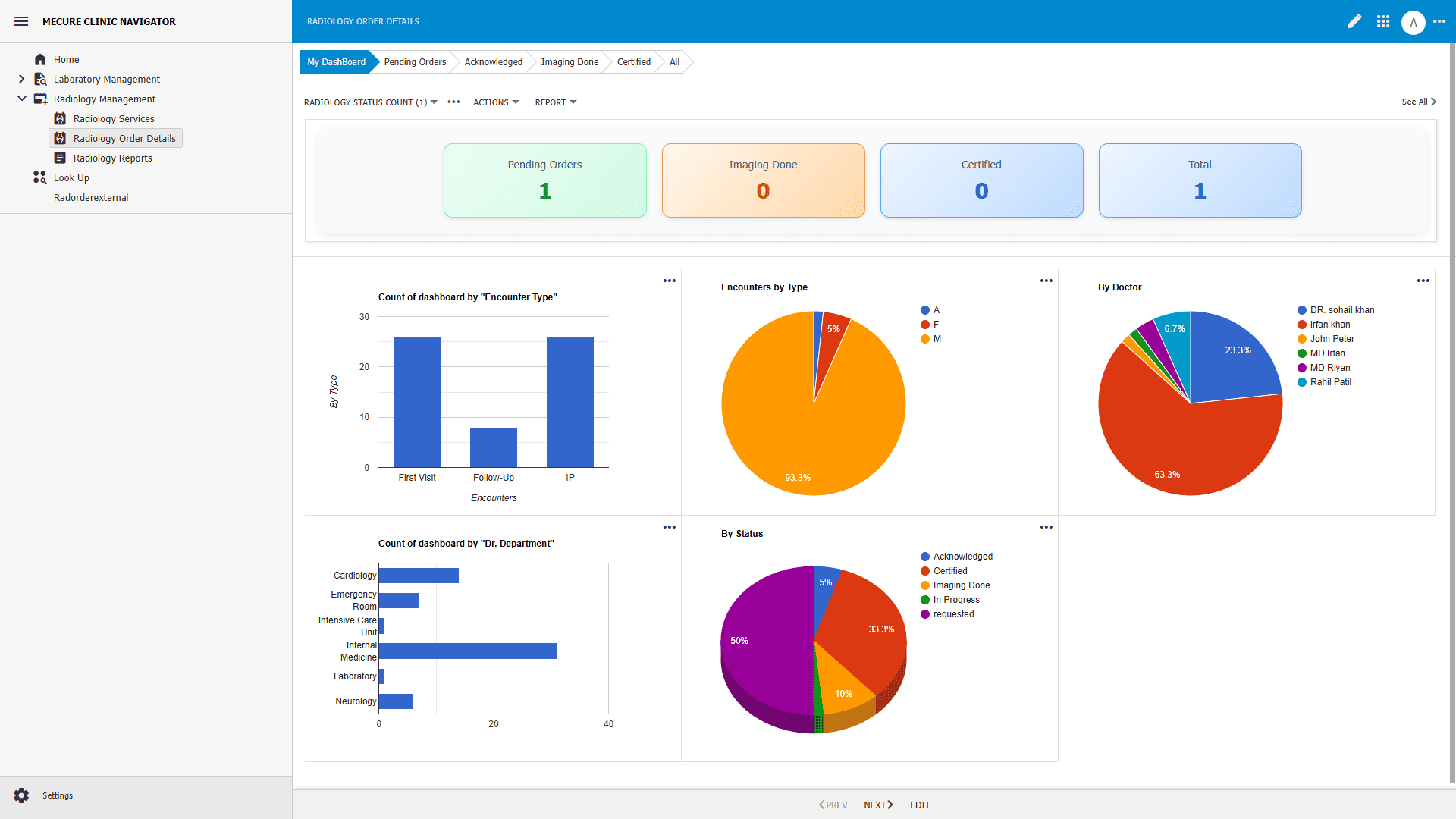Open the hamburger navigation menu
The width and height of the screenshot is (1456, 819).
coord(20,21)
